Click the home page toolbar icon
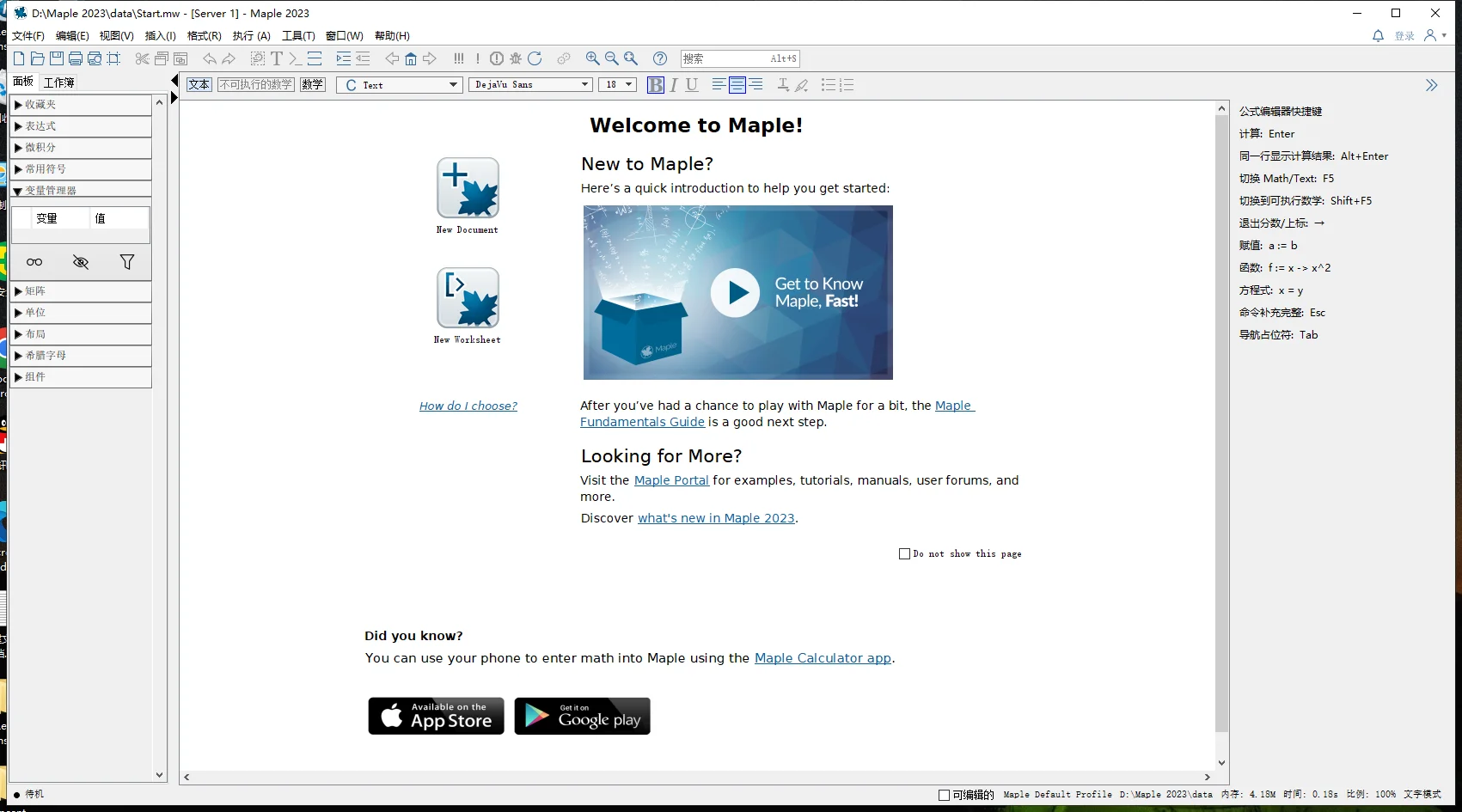This screenshot has height=812, width=1462. pyautogui.click(x=411, y=58)
